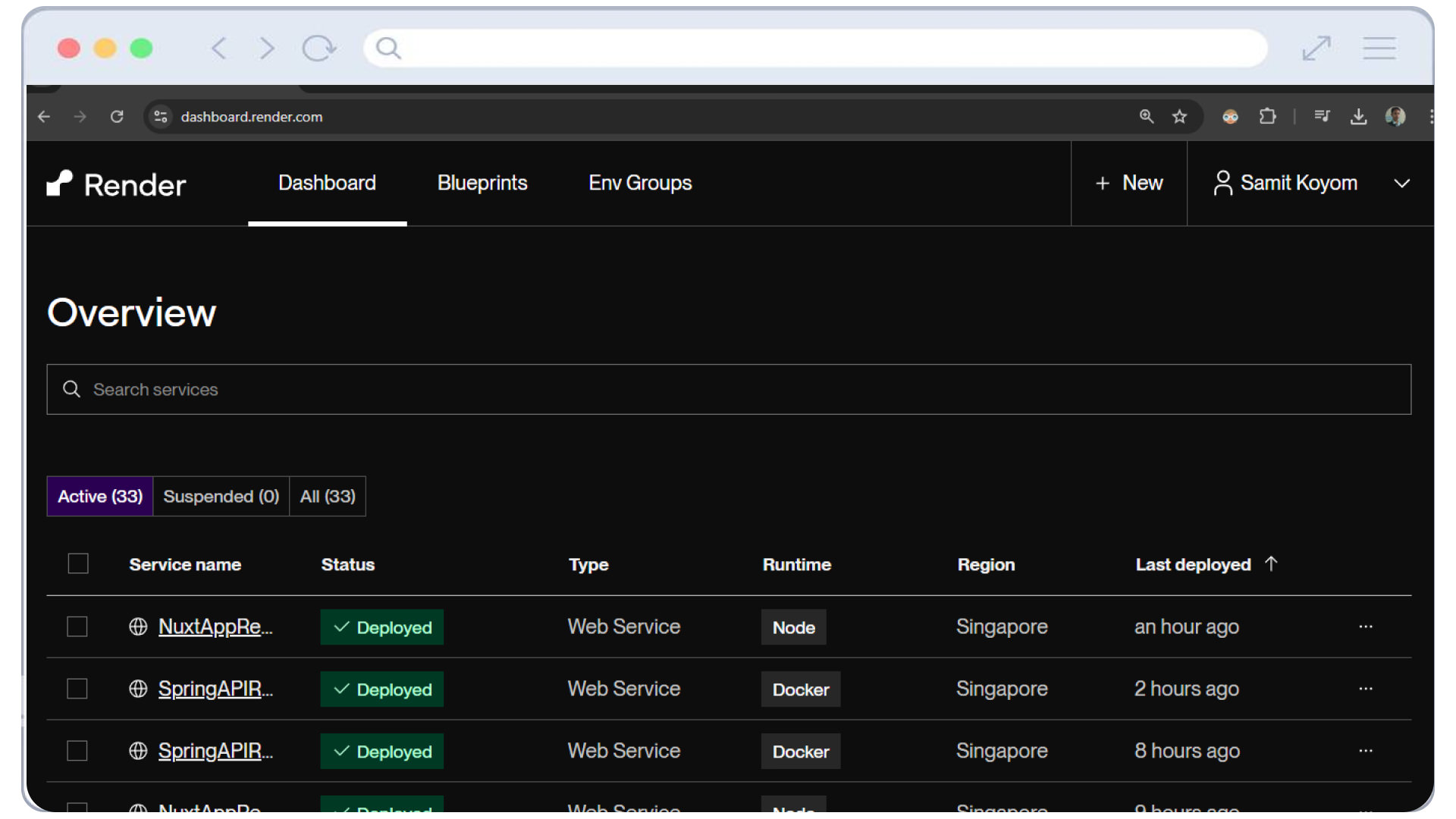Toggle the select-all services checkbox

coord(79,564)
